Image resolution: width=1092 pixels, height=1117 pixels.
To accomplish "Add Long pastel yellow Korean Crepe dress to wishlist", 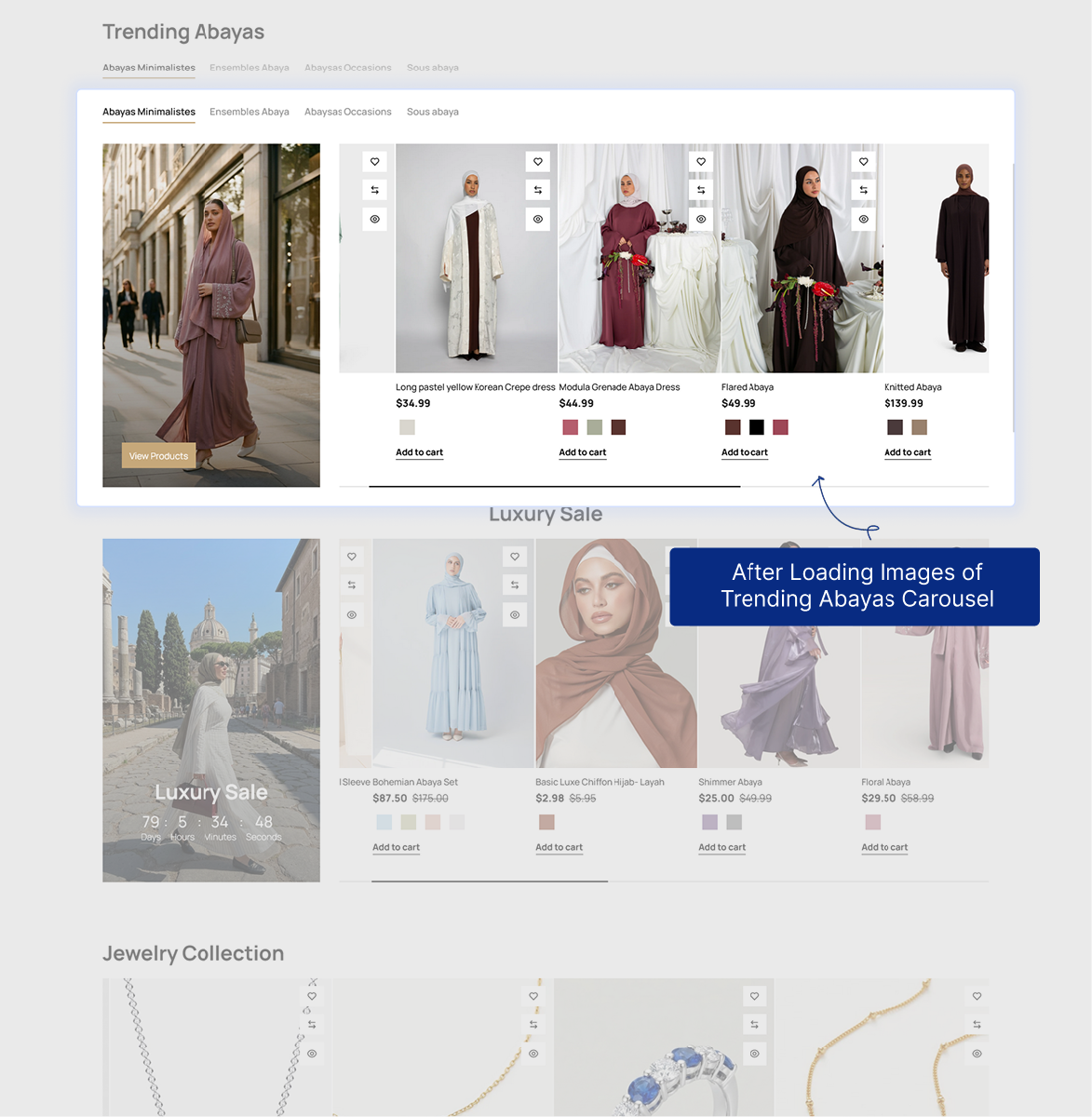I will tap(538, 162).
